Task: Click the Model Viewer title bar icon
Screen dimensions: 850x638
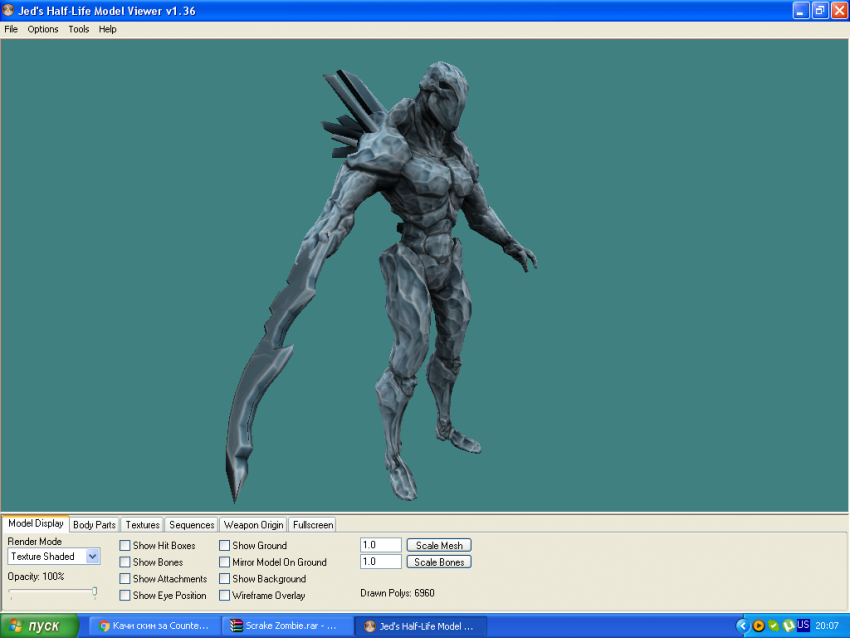Action: (x=9, y=10)
